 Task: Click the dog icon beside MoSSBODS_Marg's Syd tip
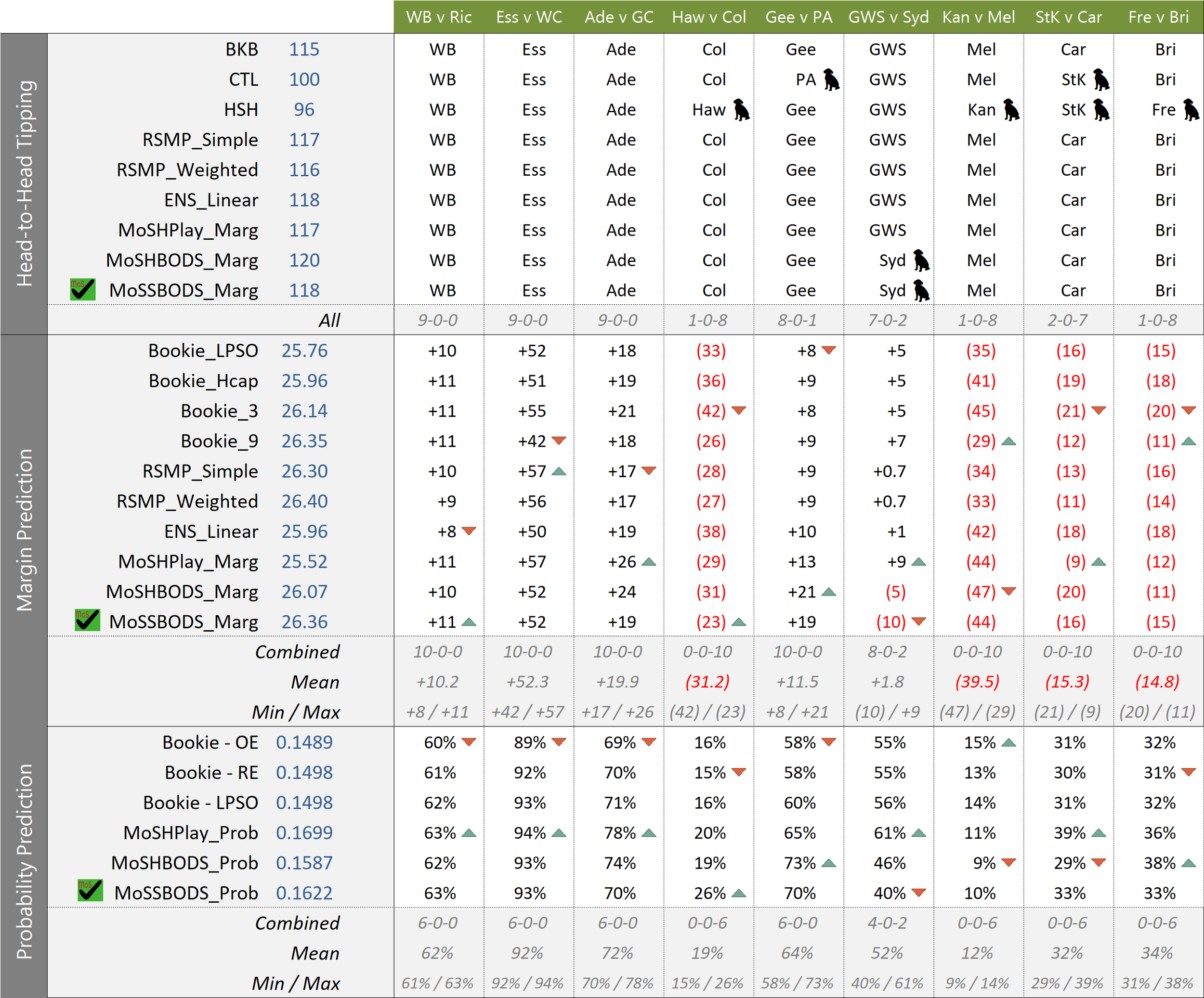pos(921,291)
